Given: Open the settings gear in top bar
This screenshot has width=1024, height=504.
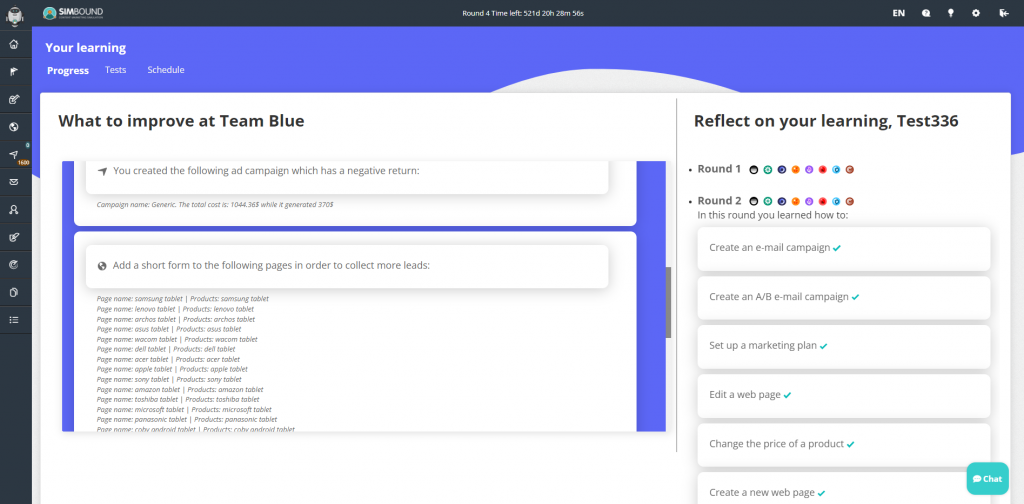Looking at the screenshot, I should click(976, 13).
